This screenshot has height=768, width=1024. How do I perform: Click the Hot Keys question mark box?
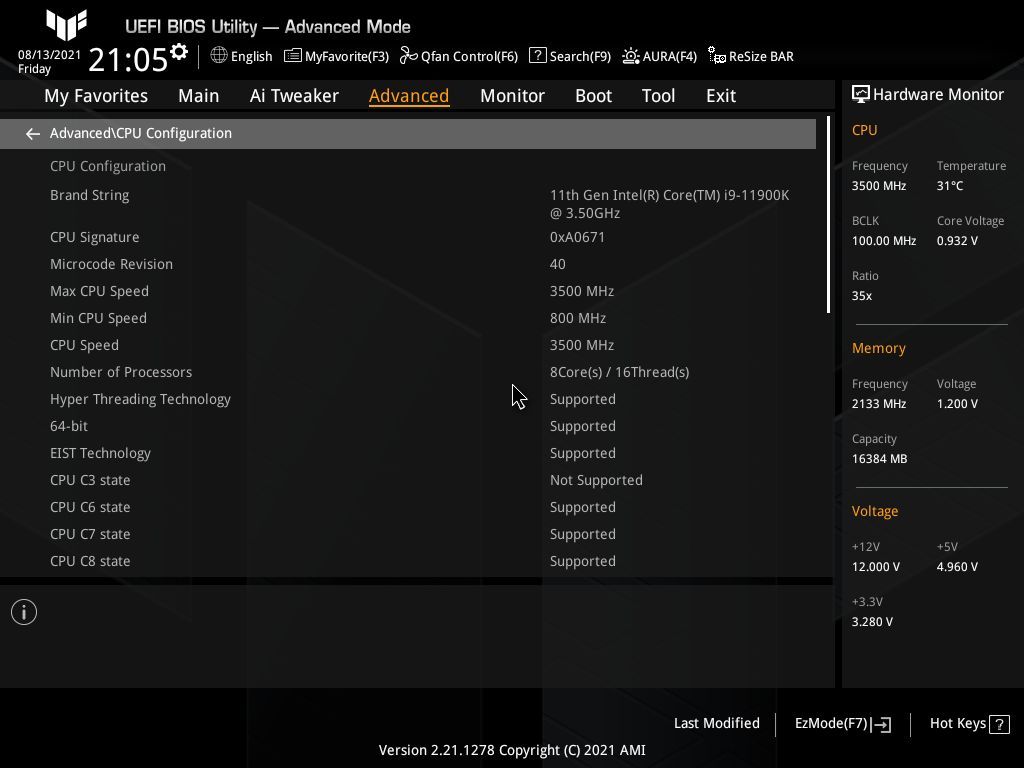click(x=999, y=724)
